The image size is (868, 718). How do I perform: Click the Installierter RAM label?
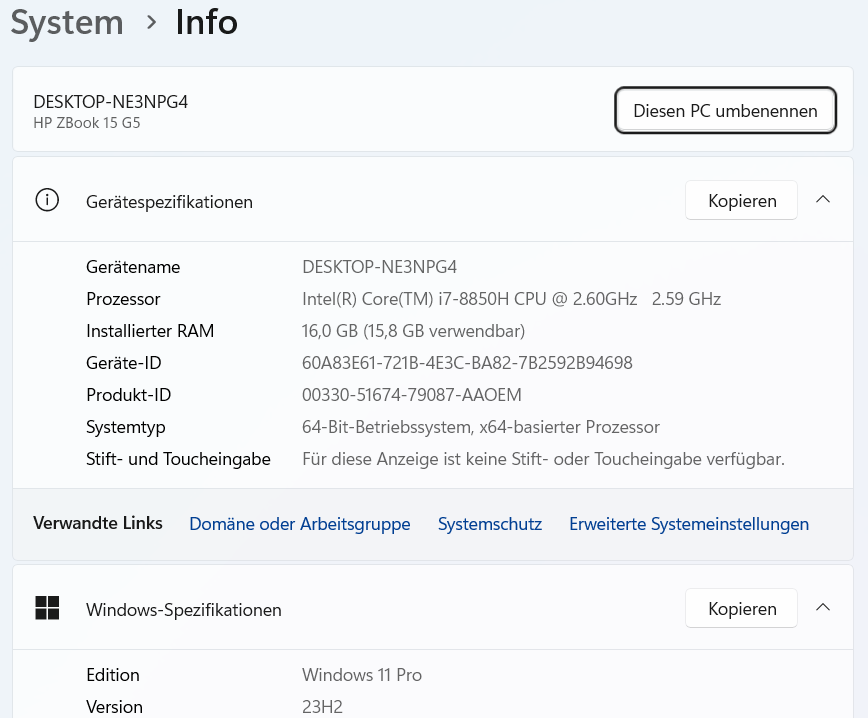150,331
